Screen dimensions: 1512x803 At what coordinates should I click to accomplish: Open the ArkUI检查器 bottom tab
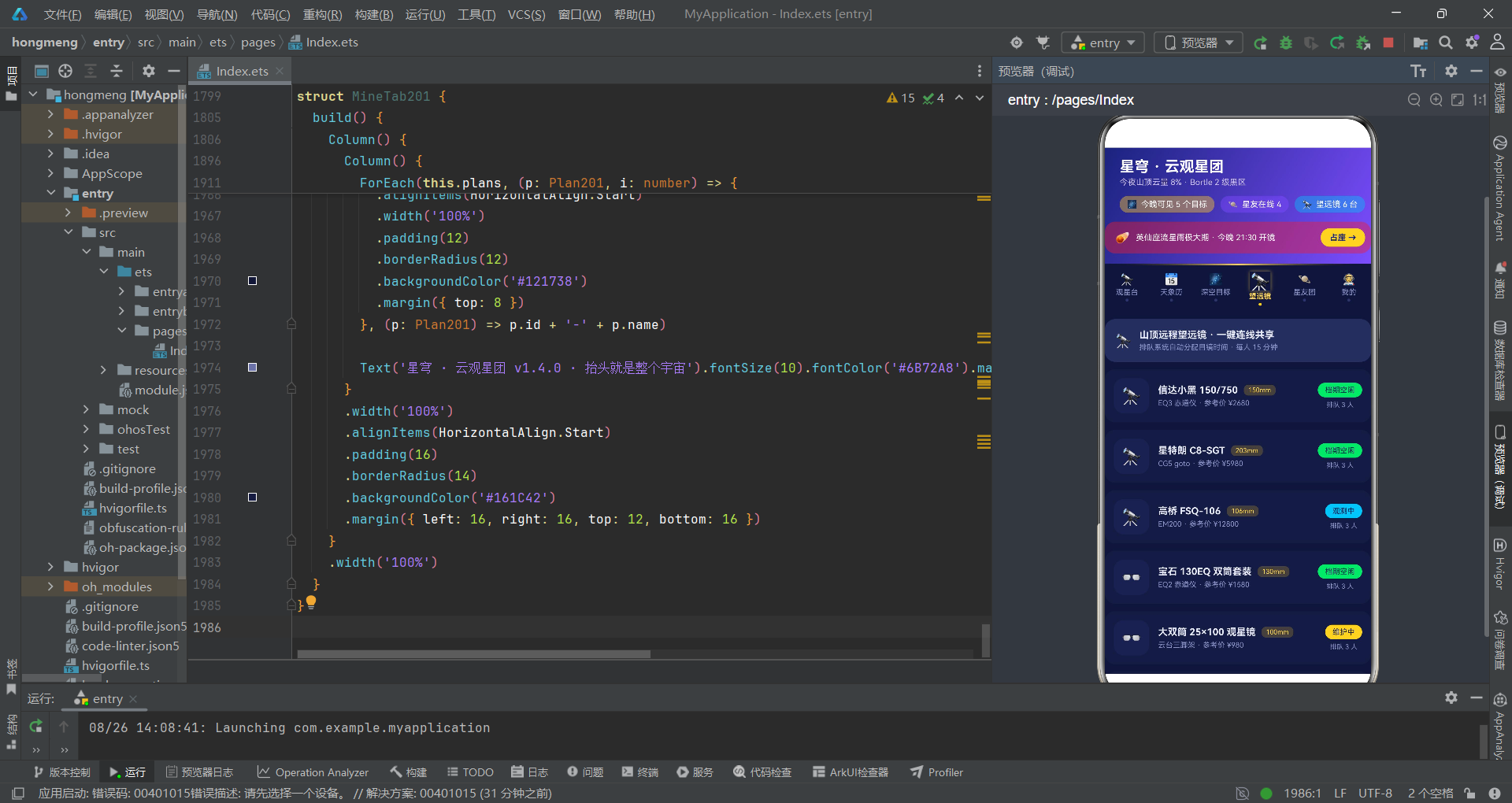[850, 772]
